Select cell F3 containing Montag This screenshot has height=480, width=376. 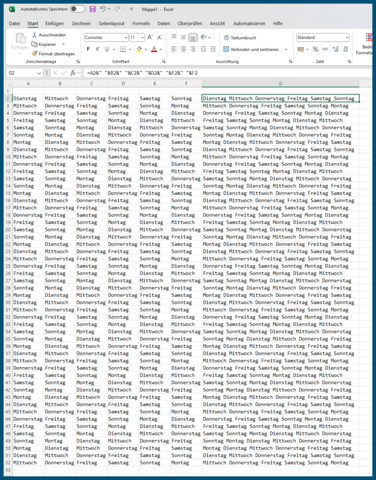pyautogui.click(x=186, y=106)
